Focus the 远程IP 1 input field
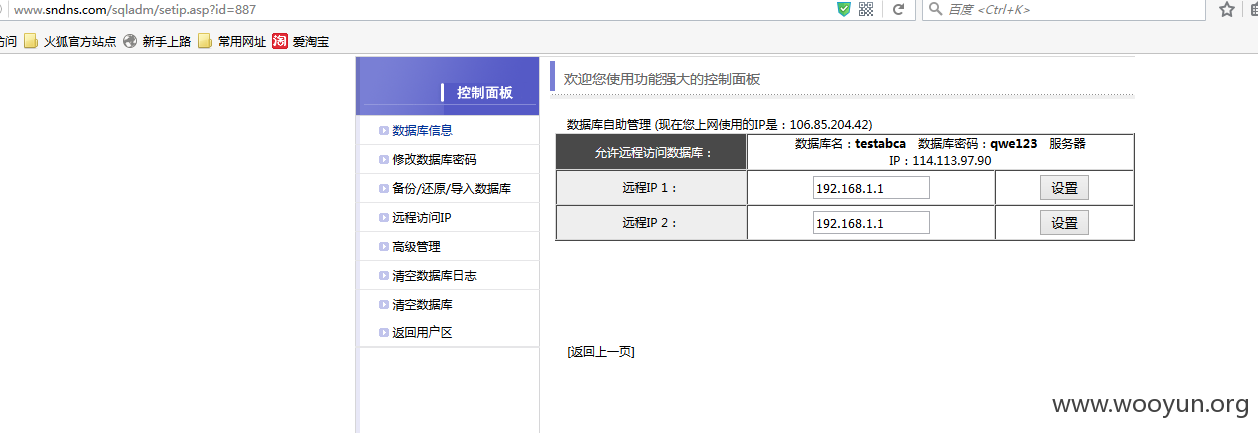The width and height of the screenshot is (1258, 433). point(871,188)
